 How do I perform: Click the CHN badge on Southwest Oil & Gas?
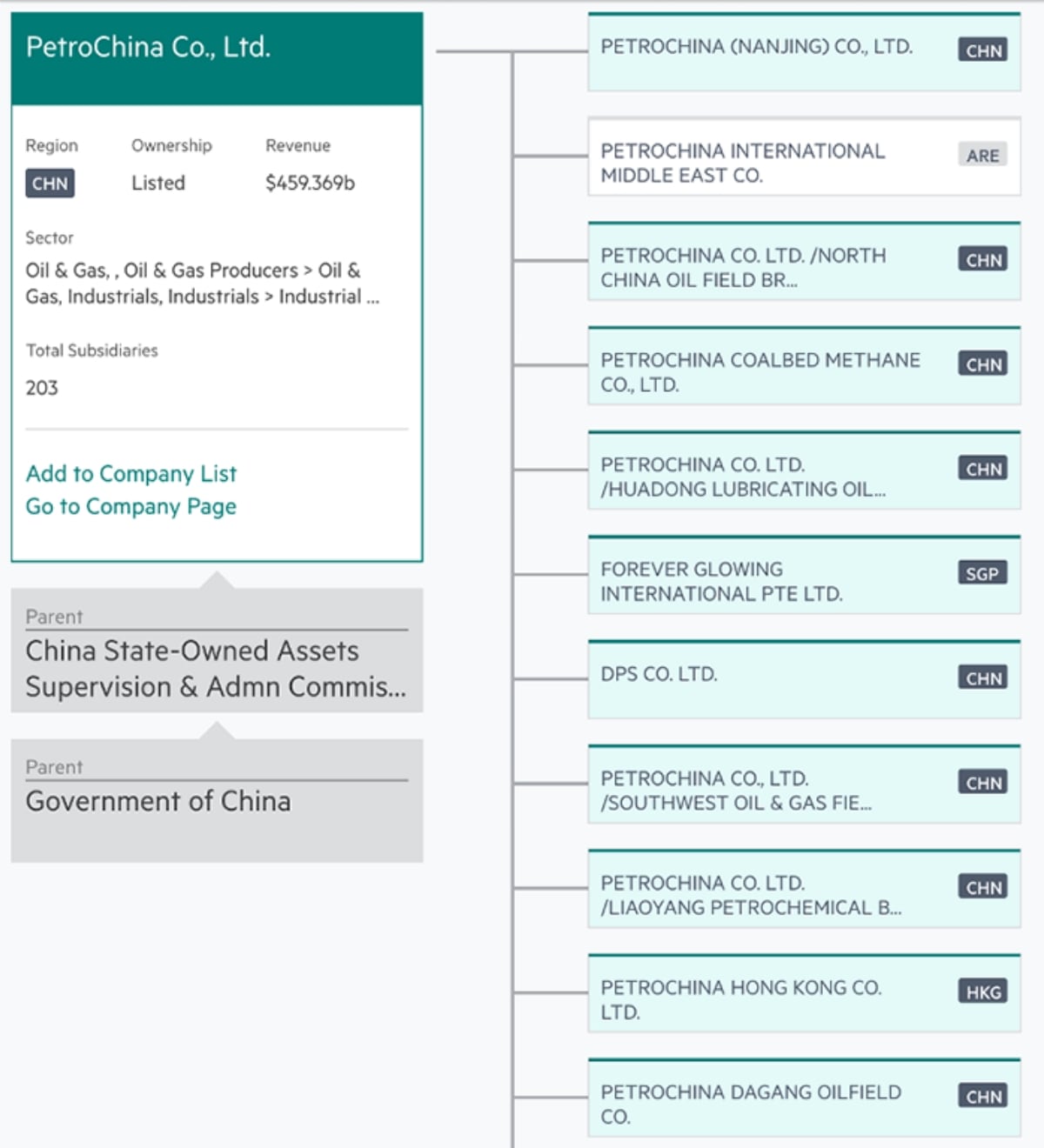(983, 783)
